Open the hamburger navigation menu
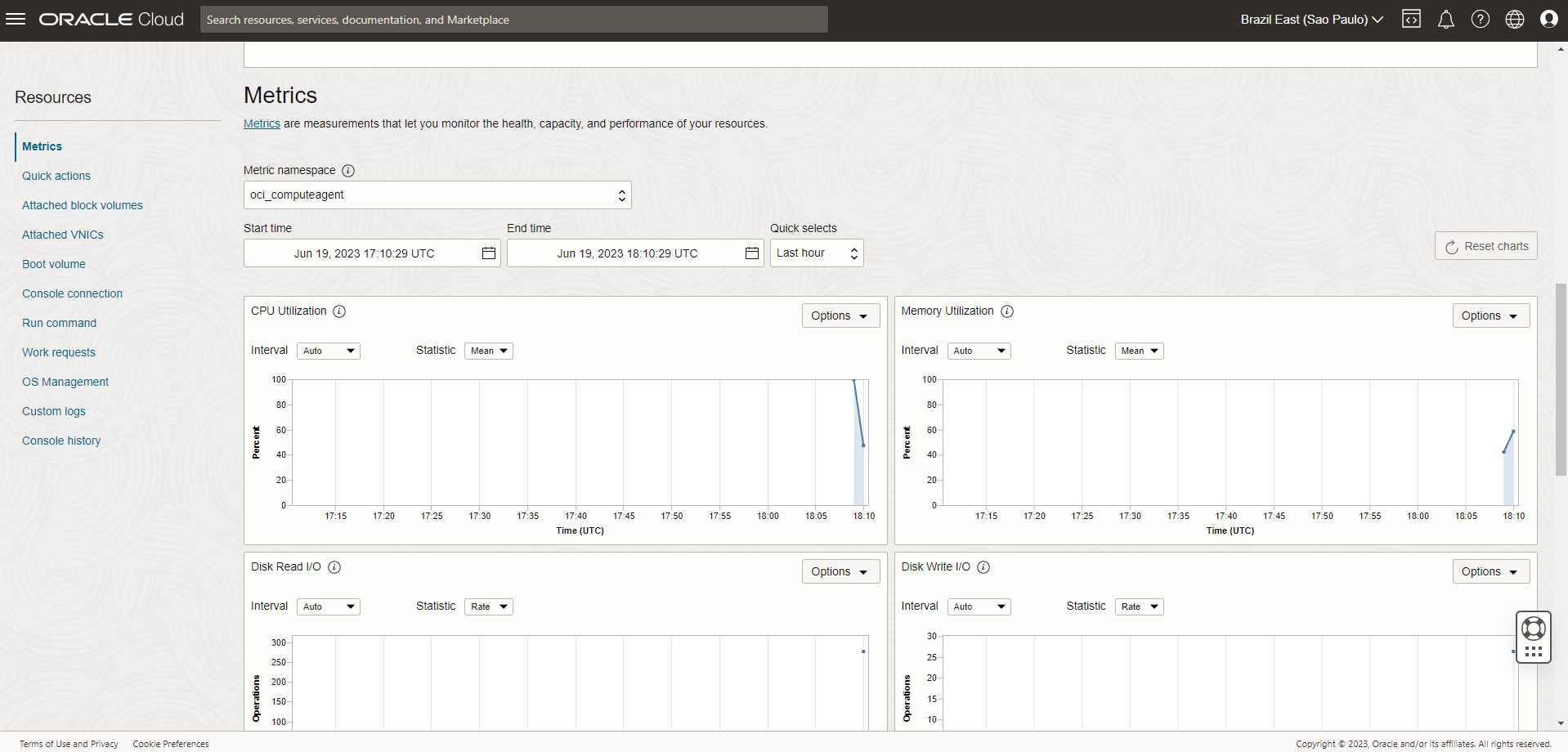This screenshot has height=752, width=1568. [16, 19]
